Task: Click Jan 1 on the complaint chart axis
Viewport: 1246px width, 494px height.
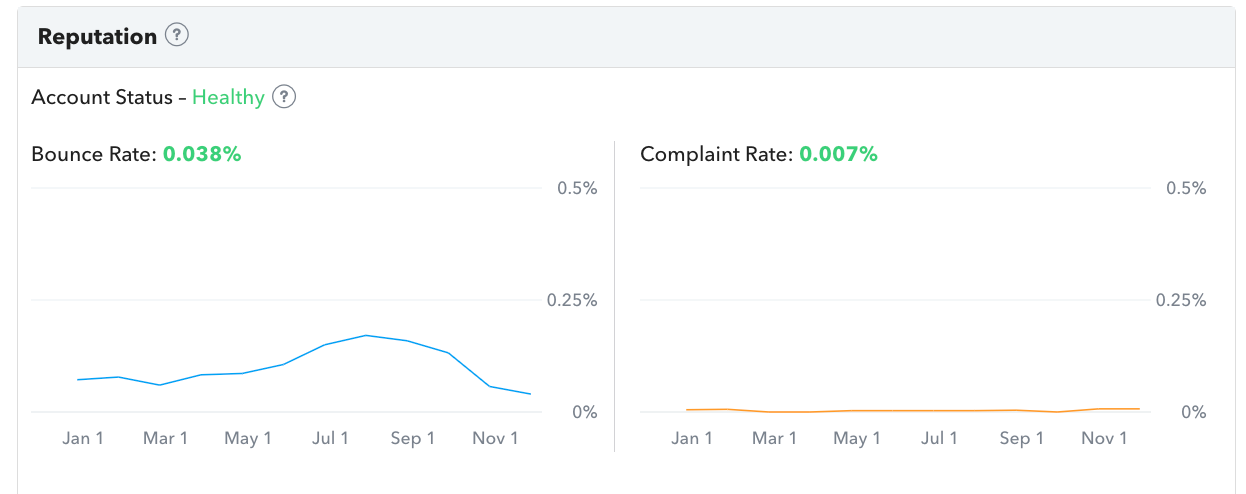Action: [x=692, y=438]
